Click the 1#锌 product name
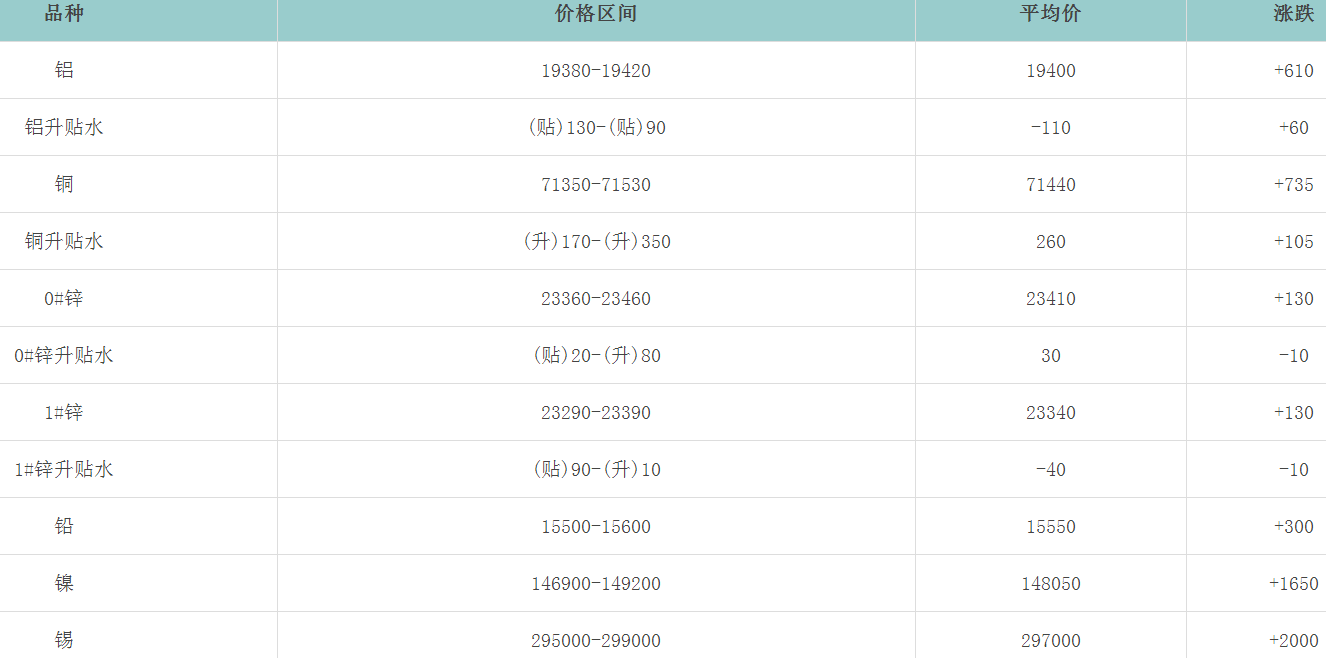The height and width of the screenshot is (658, 1326). tap(64, 413)
